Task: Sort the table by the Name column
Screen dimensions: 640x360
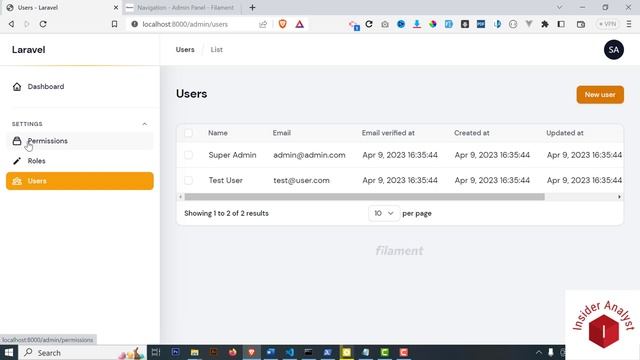Action: [x=218, y=133]
